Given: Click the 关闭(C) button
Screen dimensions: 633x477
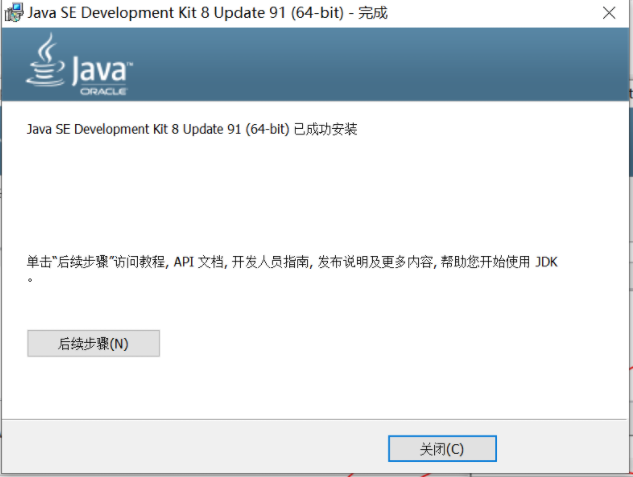Looking at the screenshot, I should click(442, 448).
